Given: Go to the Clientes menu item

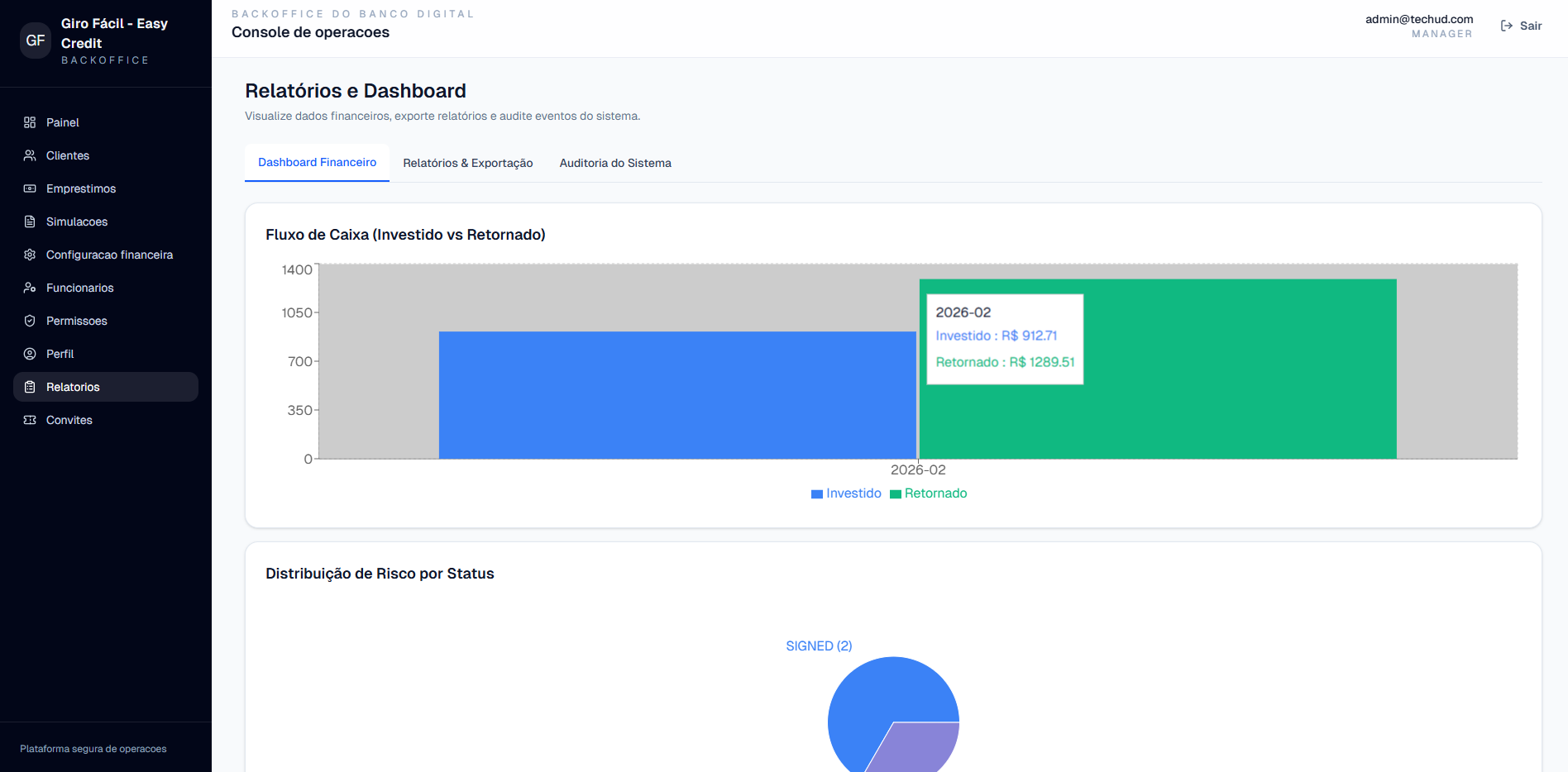Looking at the screenshot, I should [x=106, y=155].
